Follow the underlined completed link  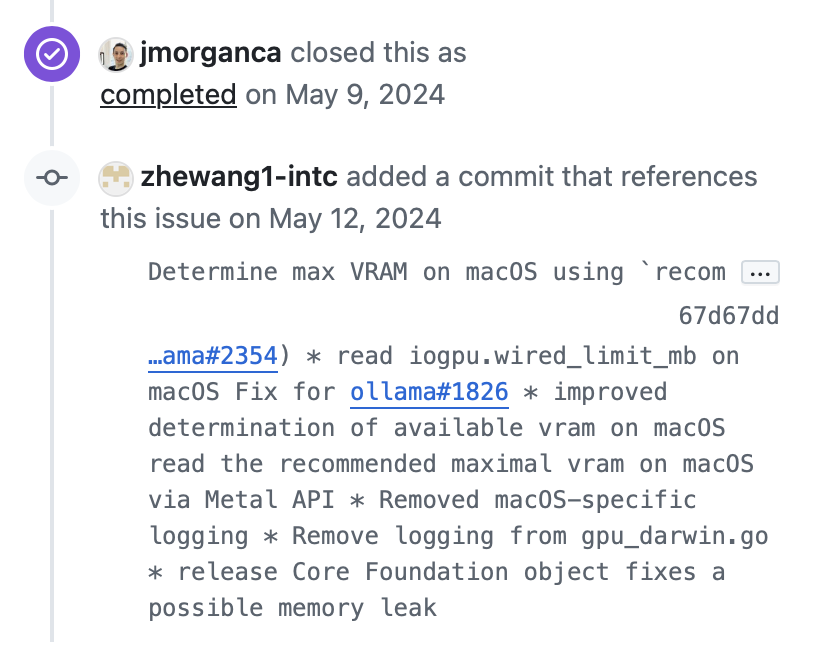[168, 95]
